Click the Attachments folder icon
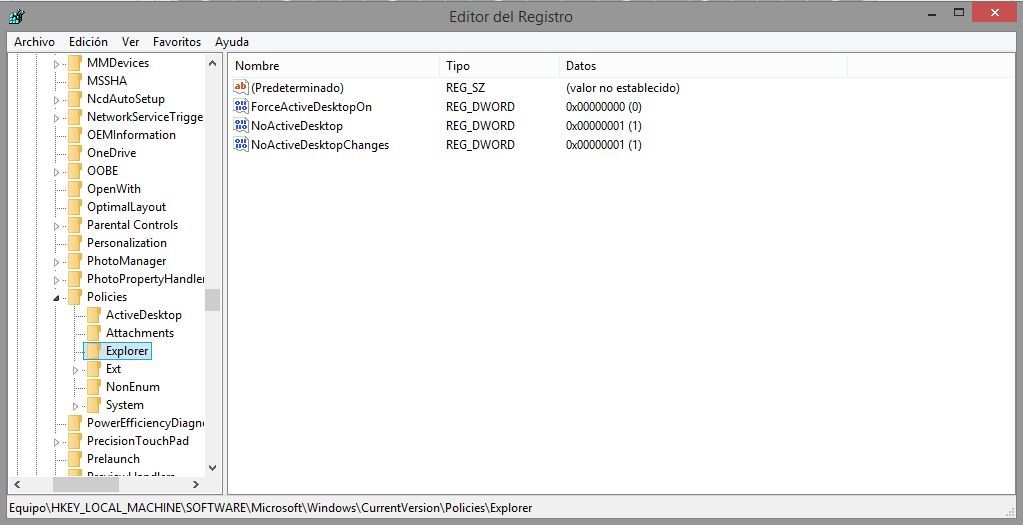The width and height of the screenshot is (1023, 525). click(94, 333)
